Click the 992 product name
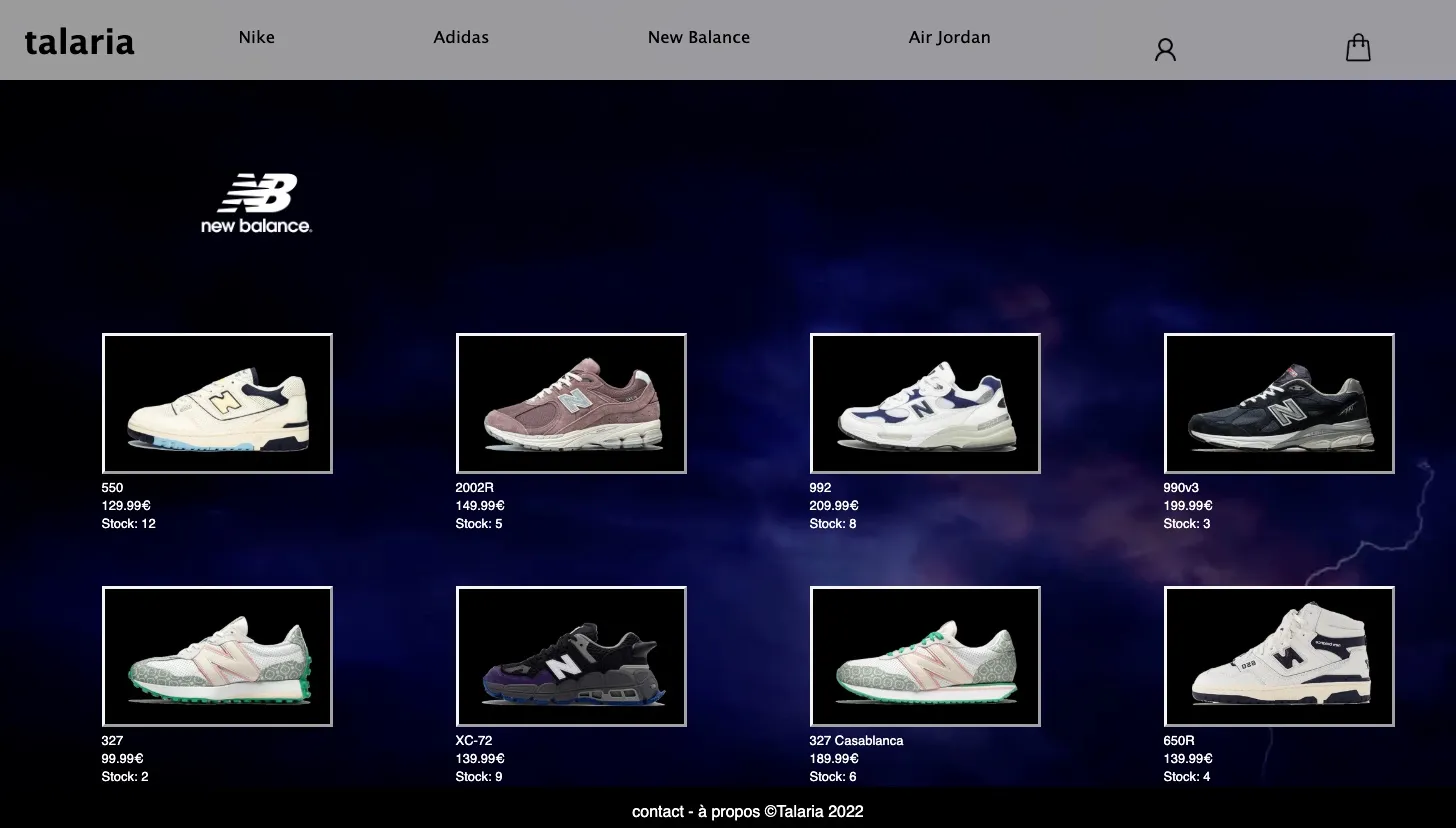1456x828 pixels. (820, 488)
